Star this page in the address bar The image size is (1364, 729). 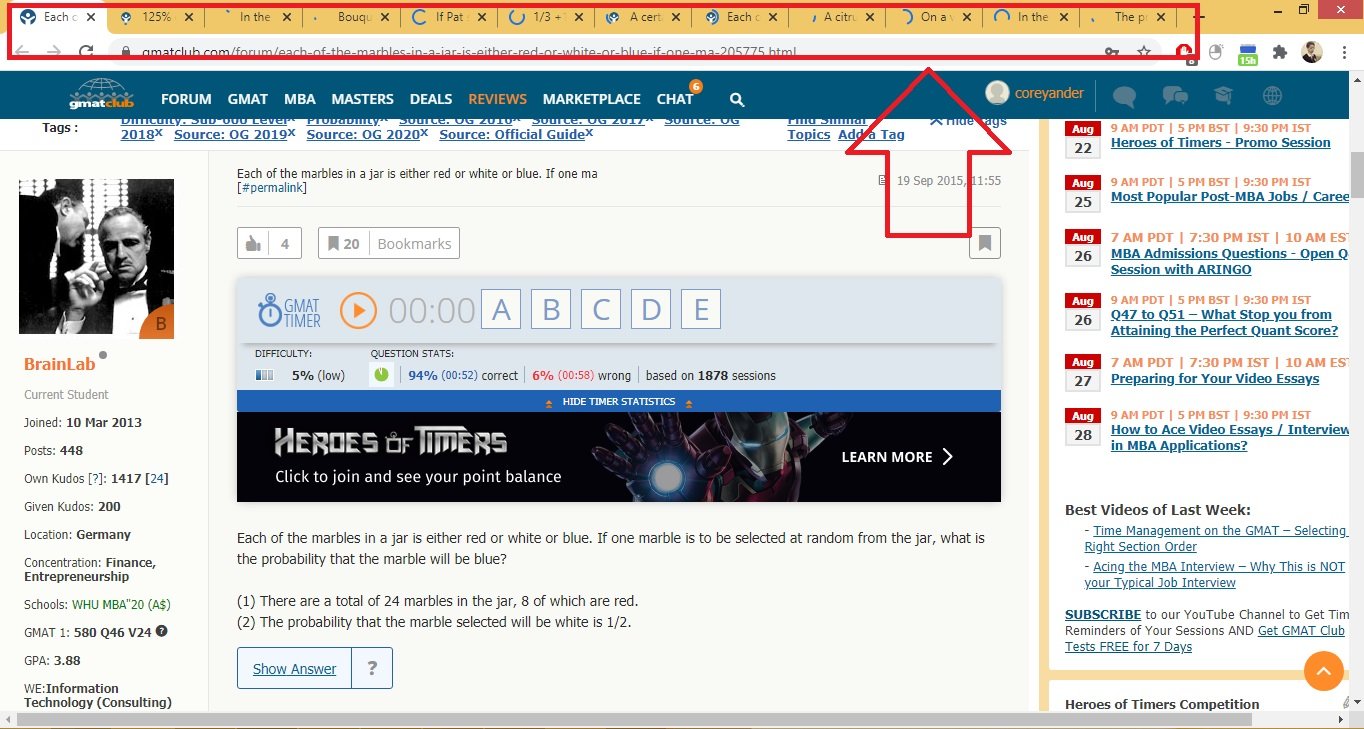click(x=1144, y=53)
